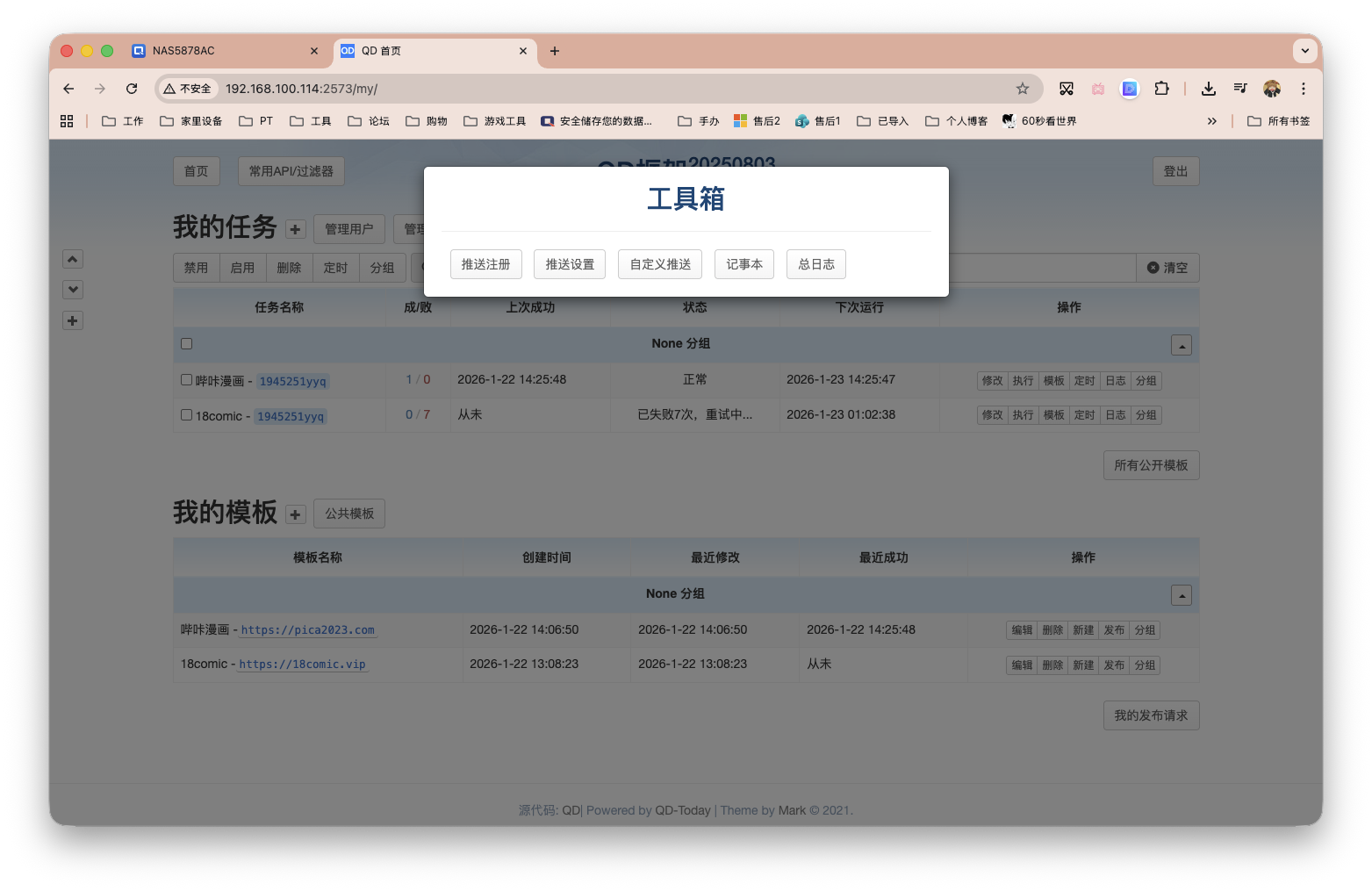The height and width of the screenshot is (891, 1372).
Task: Select the select-all checkbox in None 分组 header
Action: [186, 343]
